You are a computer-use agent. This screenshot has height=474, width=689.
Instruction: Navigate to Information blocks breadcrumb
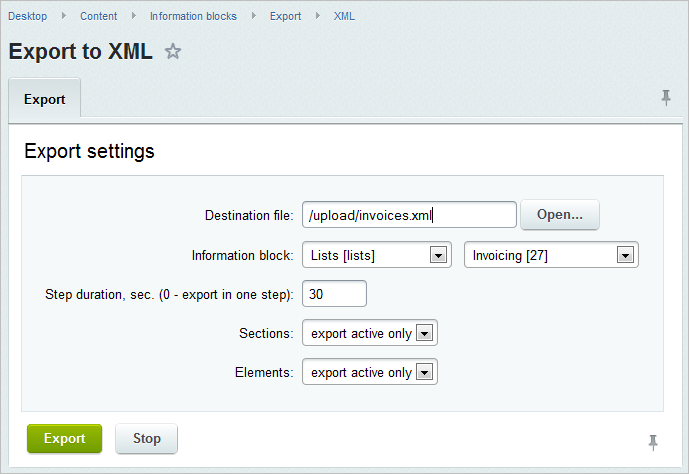pos(193,16)
